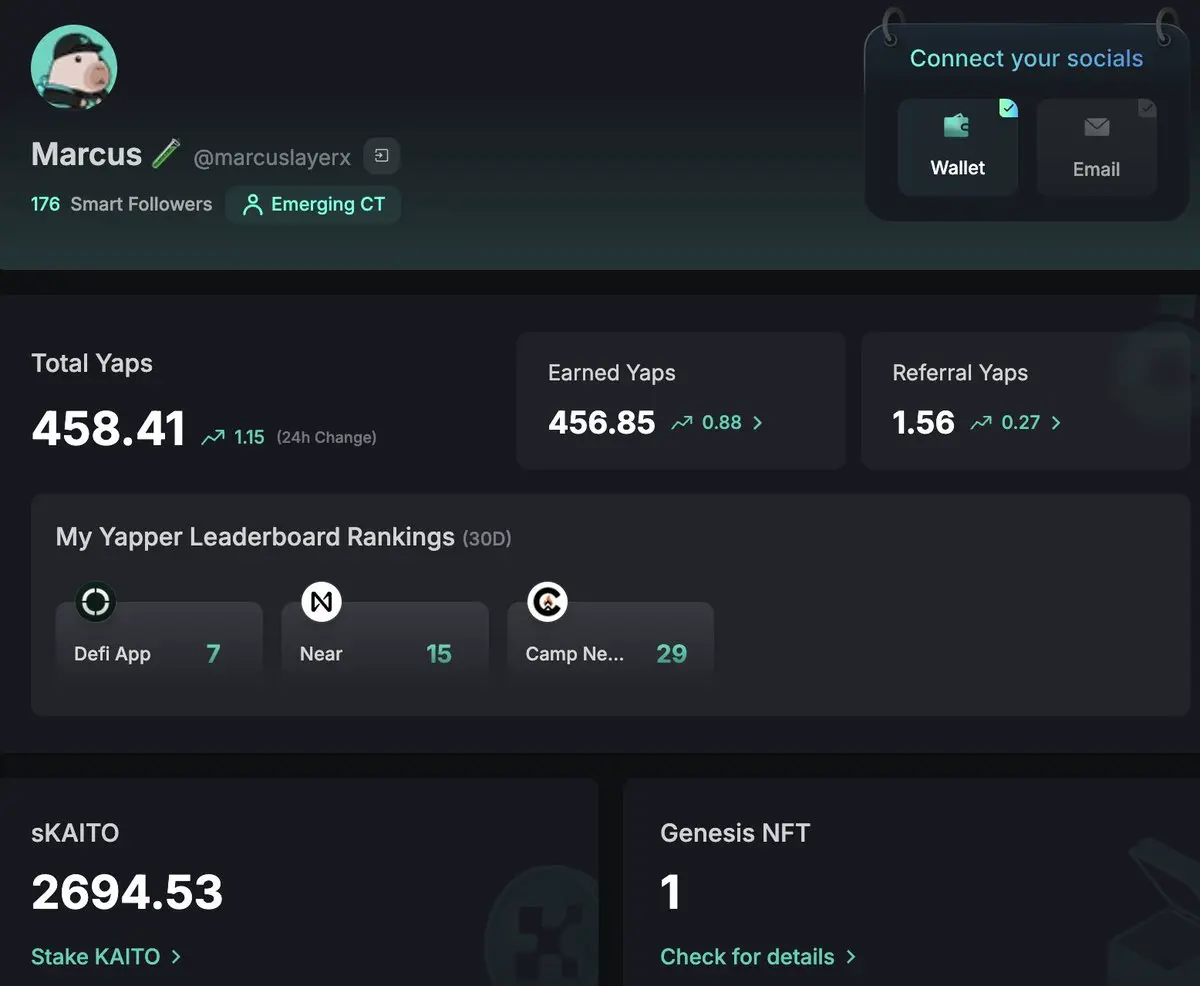Click the @marcuslayerx handle

pos(272,157)
